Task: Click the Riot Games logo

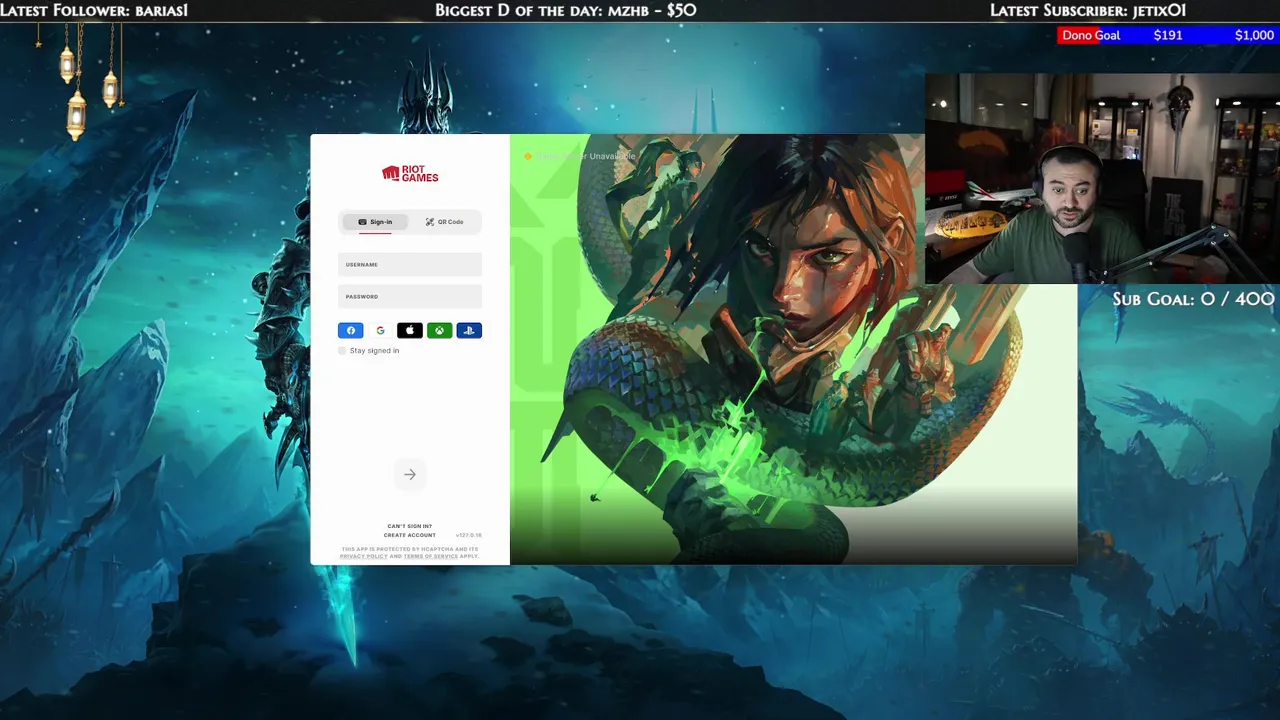Action: [x=410, y=174]
